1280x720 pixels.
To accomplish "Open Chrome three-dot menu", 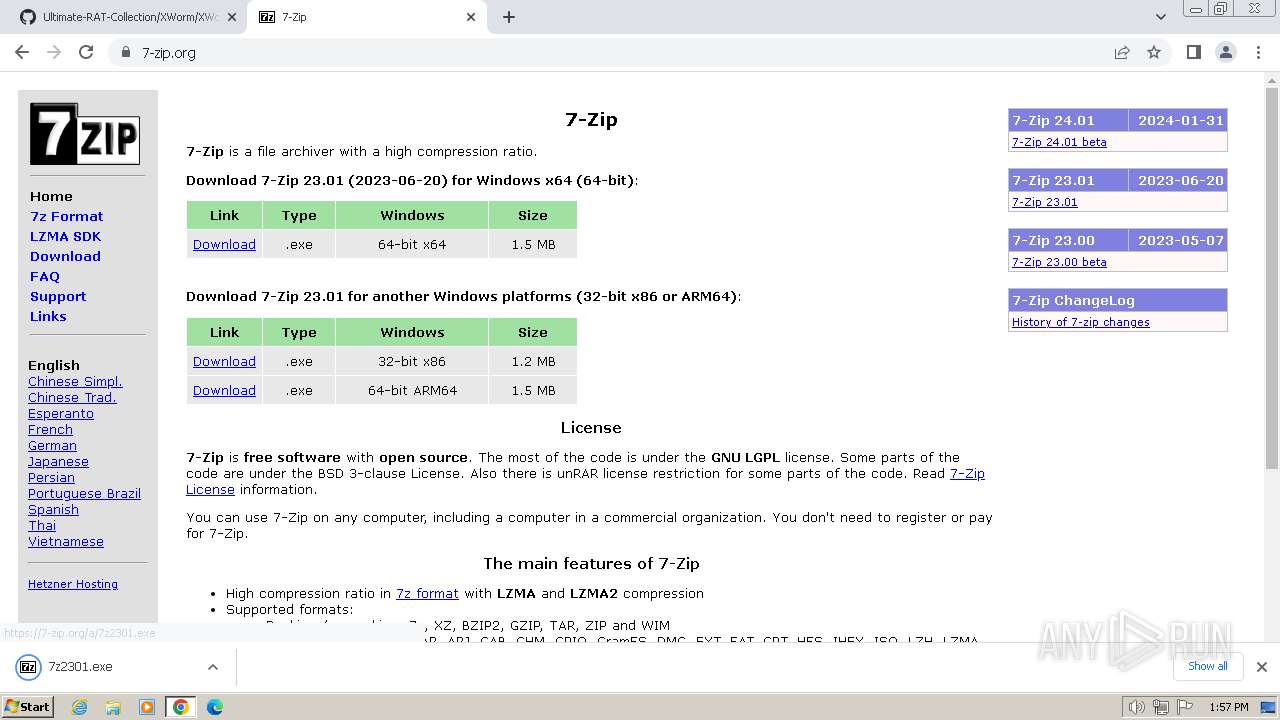I will (x=1258, y=52).
